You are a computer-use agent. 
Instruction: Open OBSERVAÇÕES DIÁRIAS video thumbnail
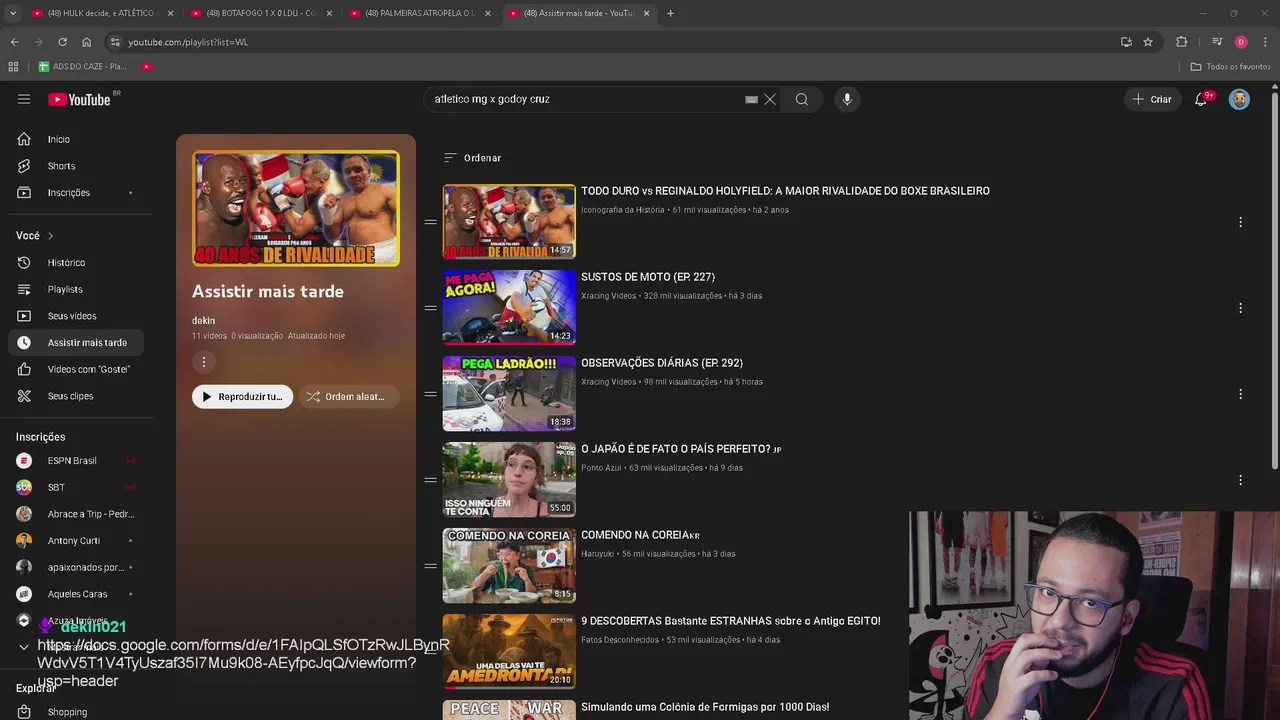[x=509, y=394]
